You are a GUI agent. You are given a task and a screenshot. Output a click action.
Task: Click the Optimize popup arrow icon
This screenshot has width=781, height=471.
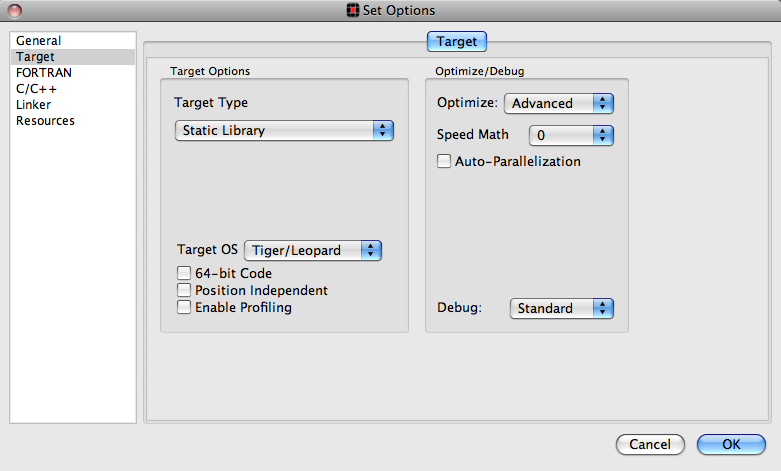(603, 103)
